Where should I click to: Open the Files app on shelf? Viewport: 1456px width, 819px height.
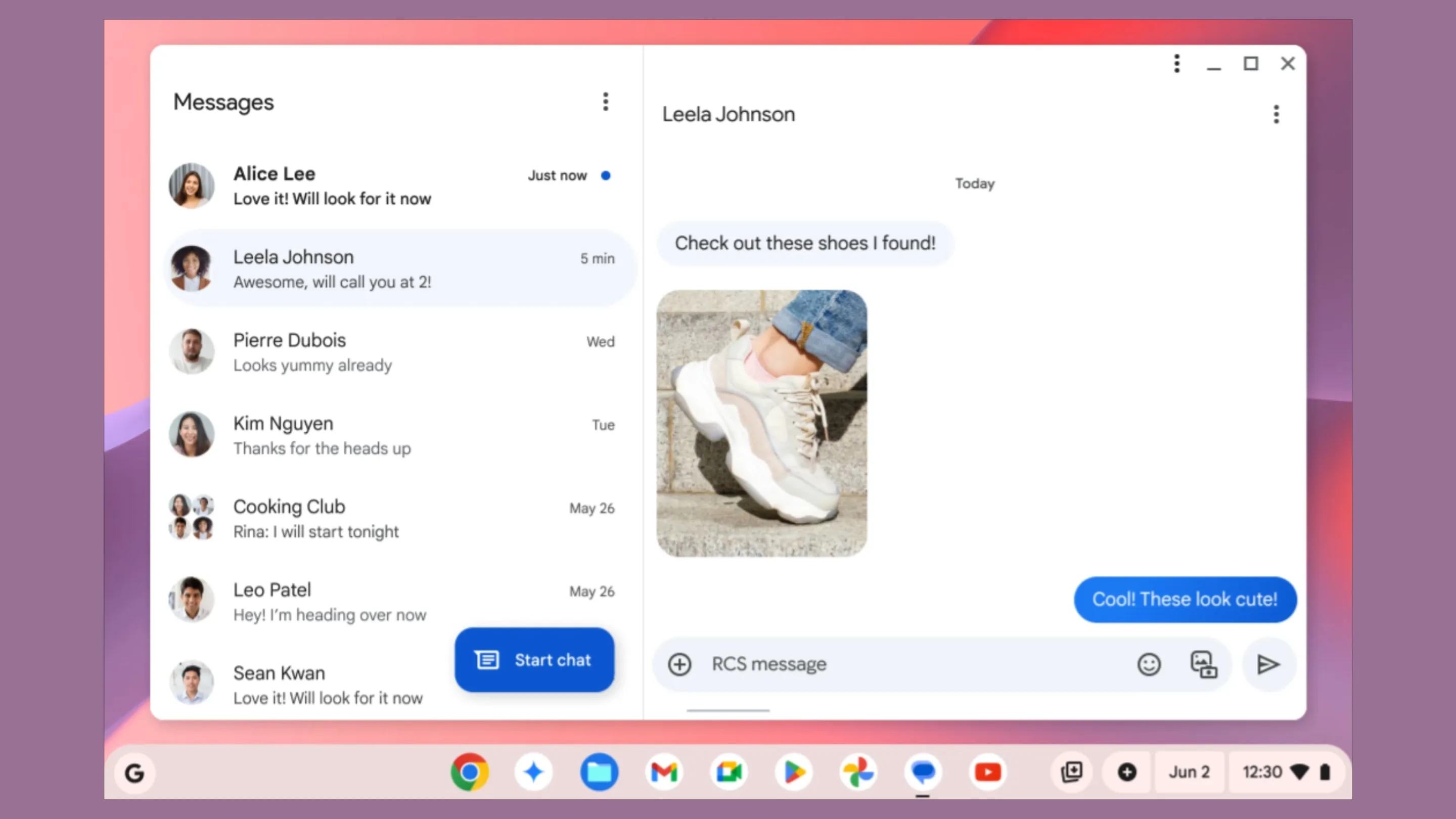[x=599, y=772]
